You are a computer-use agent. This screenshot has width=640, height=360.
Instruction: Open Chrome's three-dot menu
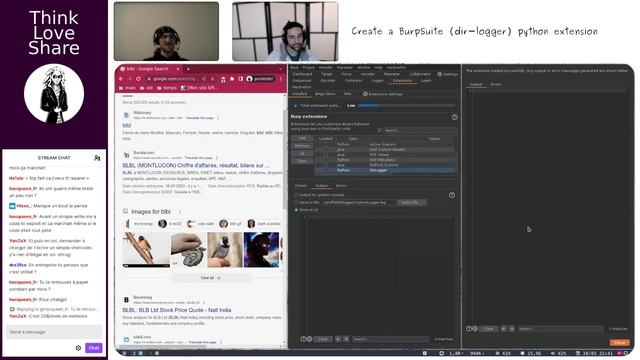pyautogui.click(x=281, y=79)
